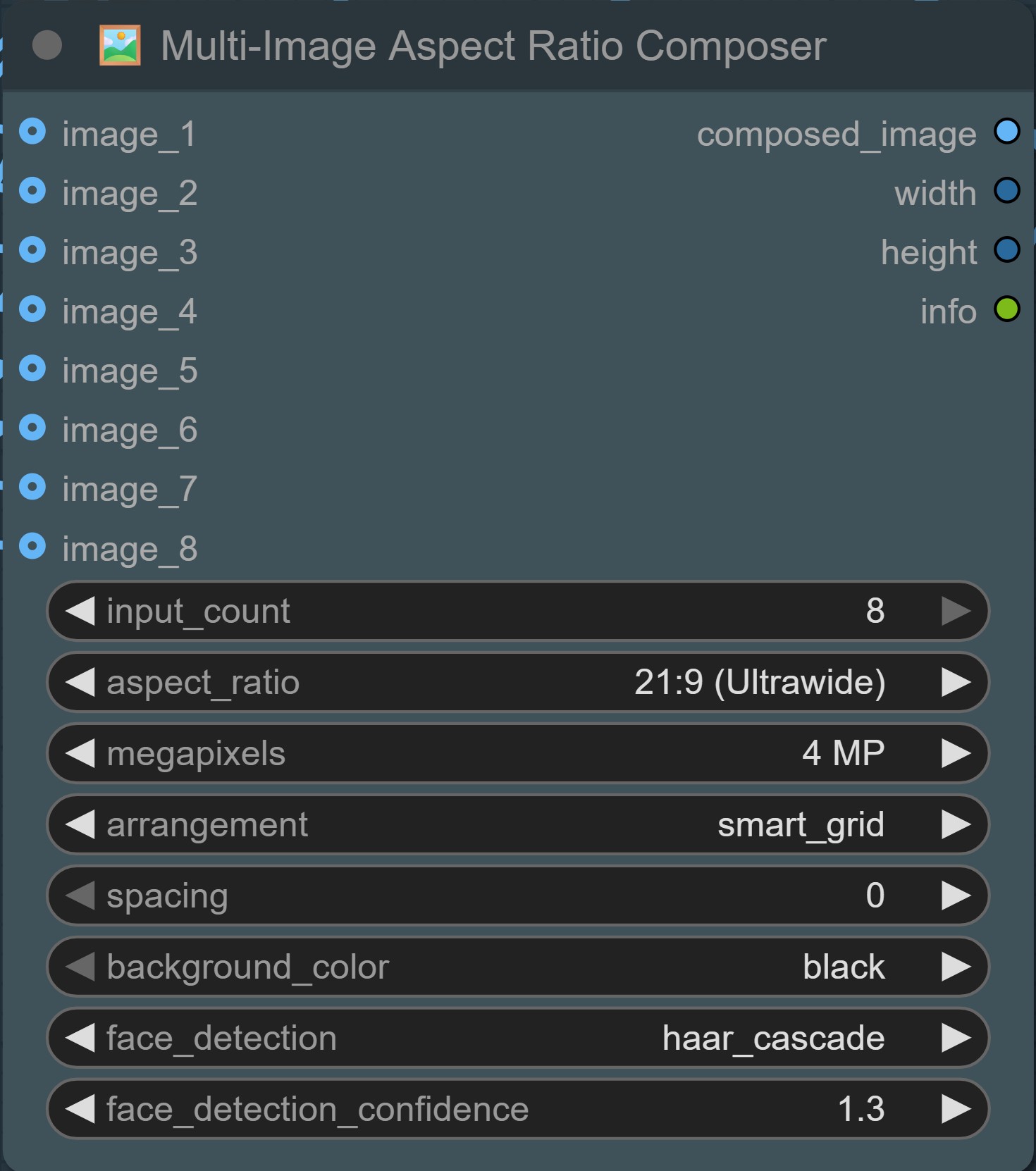
Task: Decrease input_count with left arrow
Action: 80,611
